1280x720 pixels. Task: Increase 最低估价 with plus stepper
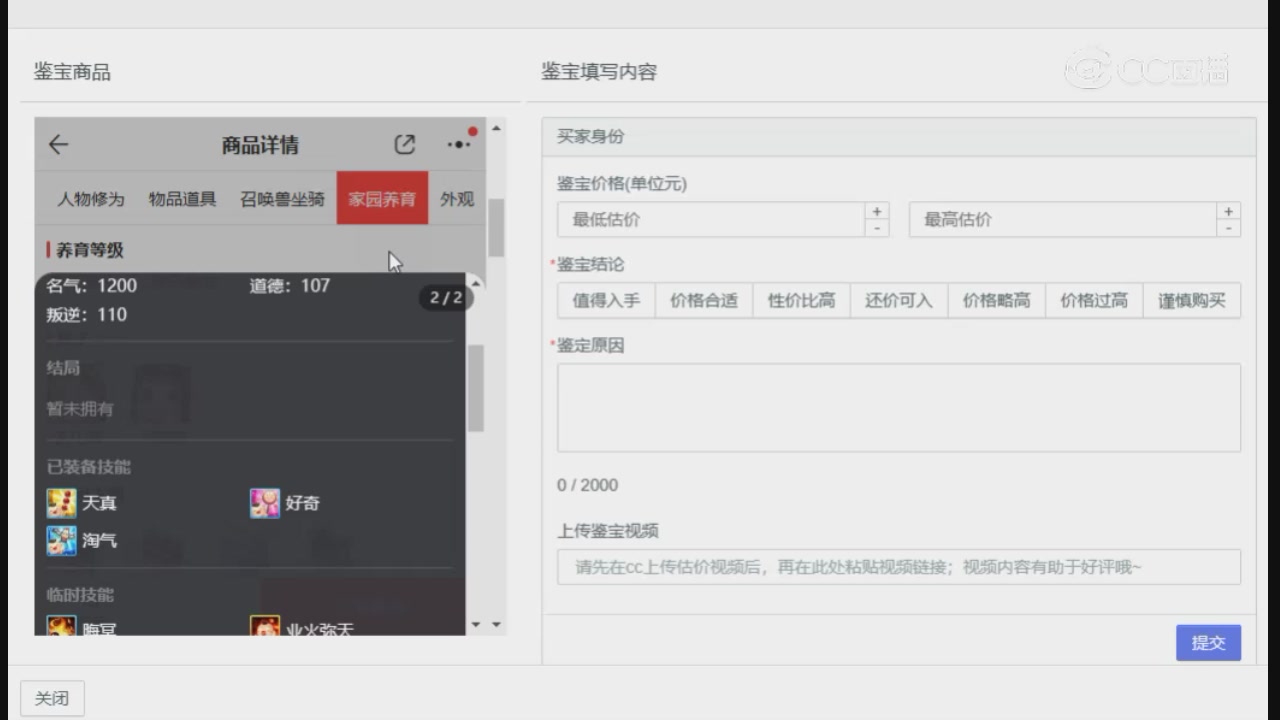click(x=877, y=211)
